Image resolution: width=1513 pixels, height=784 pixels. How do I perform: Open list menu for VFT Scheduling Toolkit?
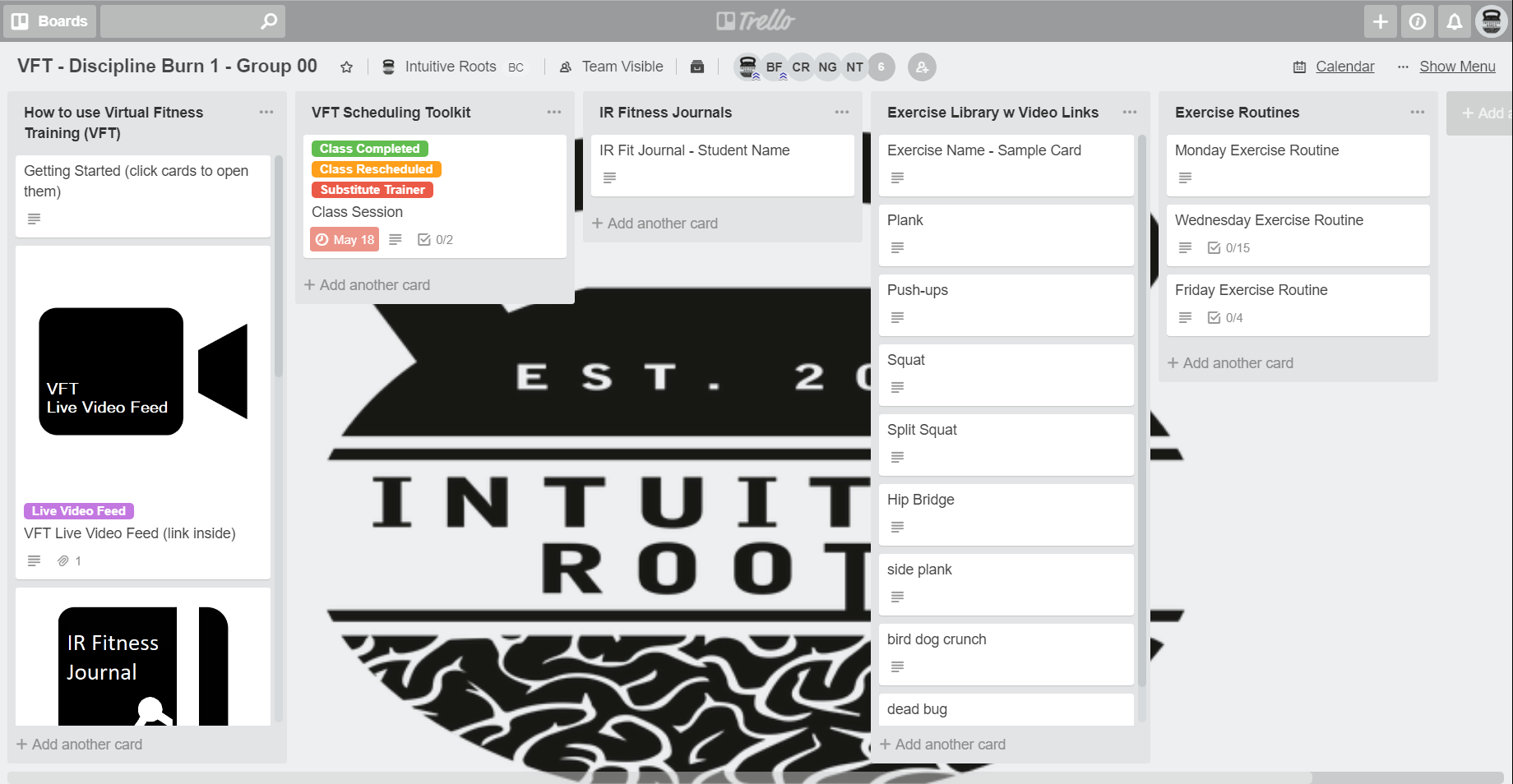tap(554, 113)
